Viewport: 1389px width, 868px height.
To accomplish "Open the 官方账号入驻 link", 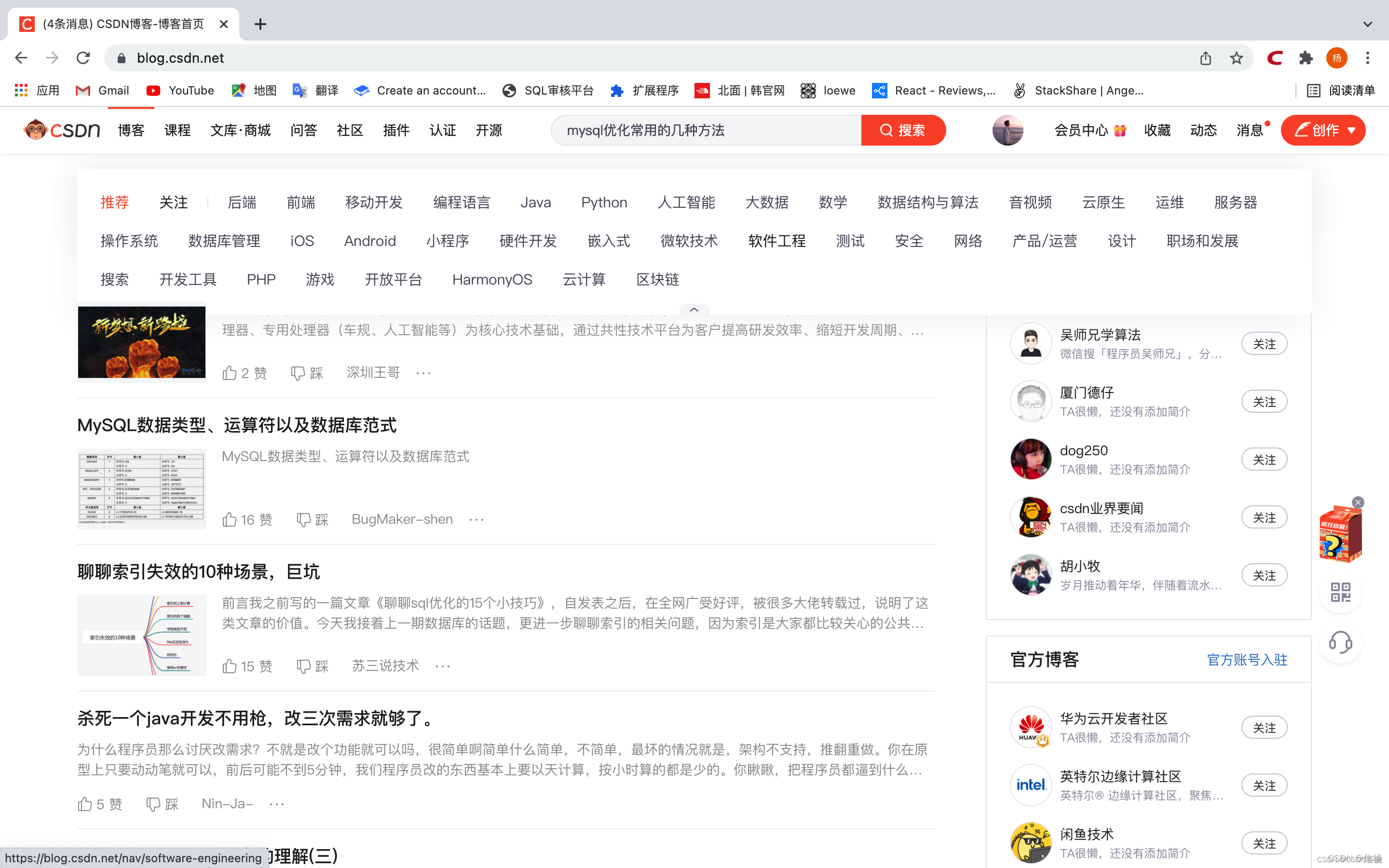I will [1247, 660].
